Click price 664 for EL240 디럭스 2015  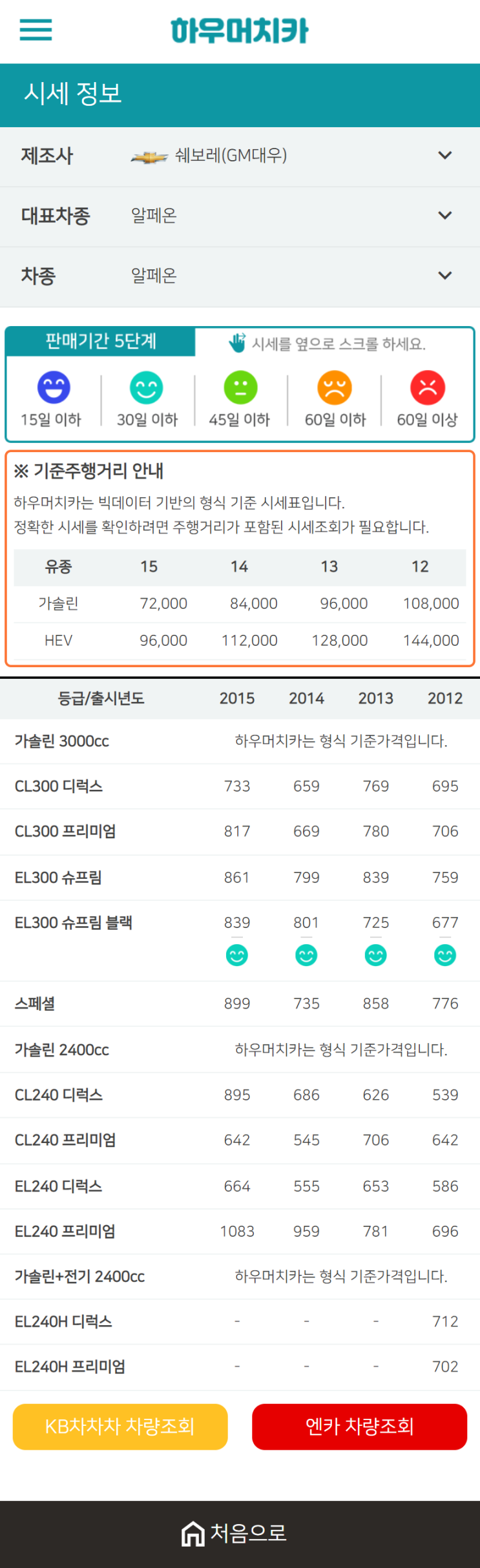click(x=237, y=1186)
